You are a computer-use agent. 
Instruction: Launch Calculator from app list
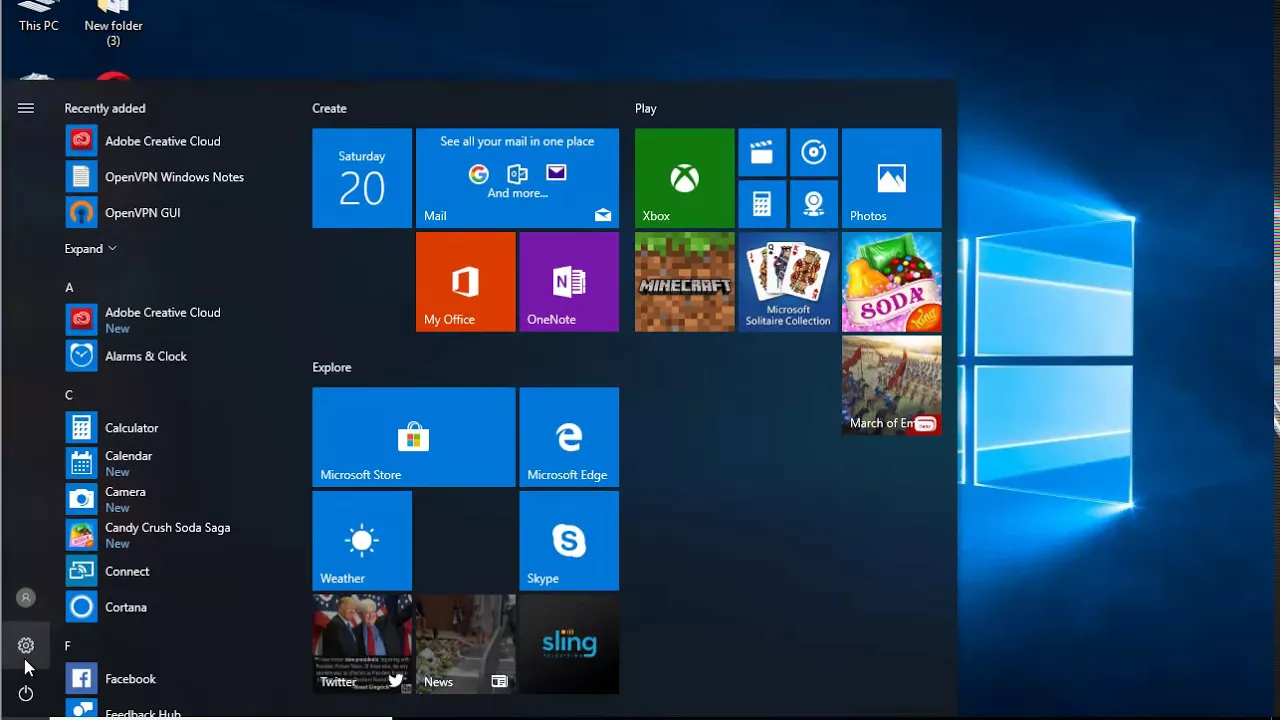click(x=180, y=428)
